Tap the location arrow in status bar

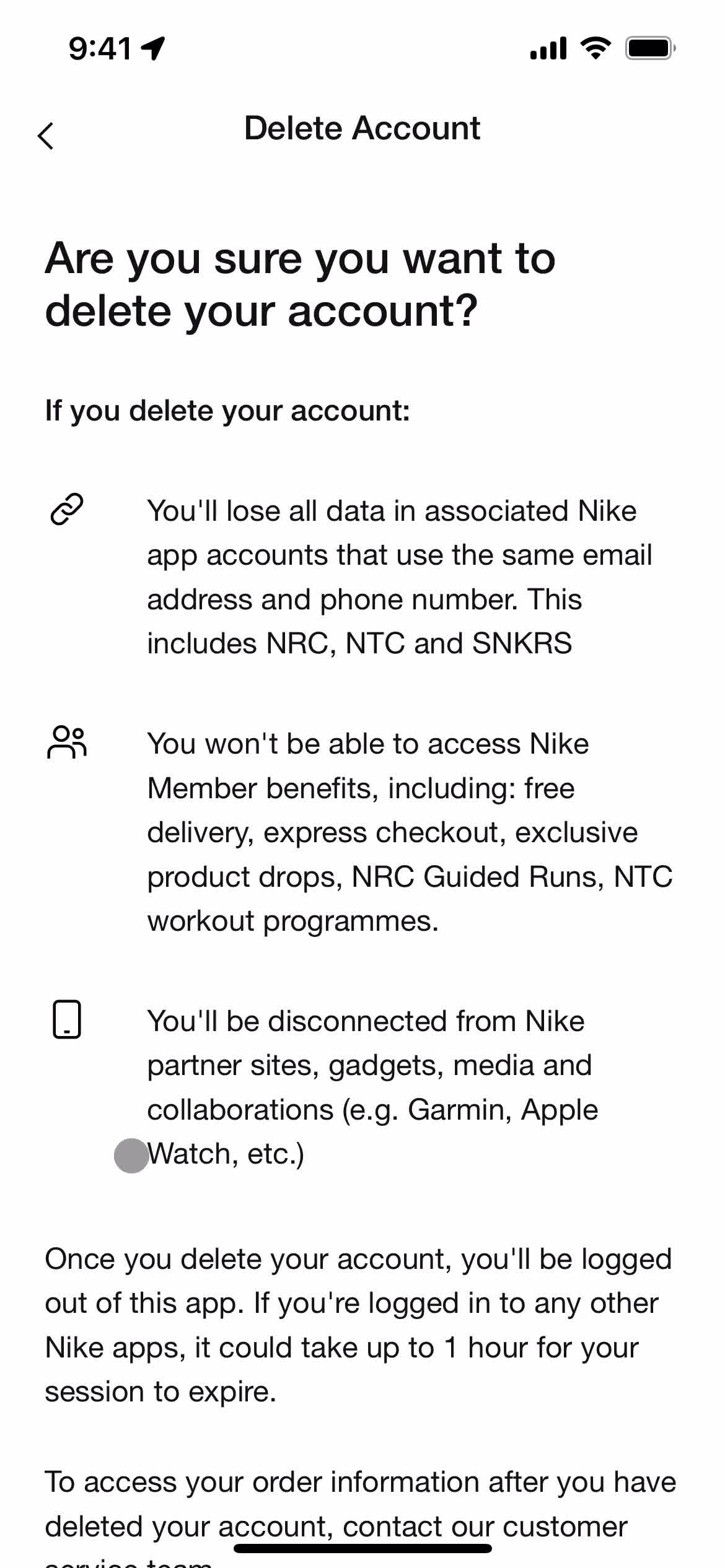coord(153,48)
